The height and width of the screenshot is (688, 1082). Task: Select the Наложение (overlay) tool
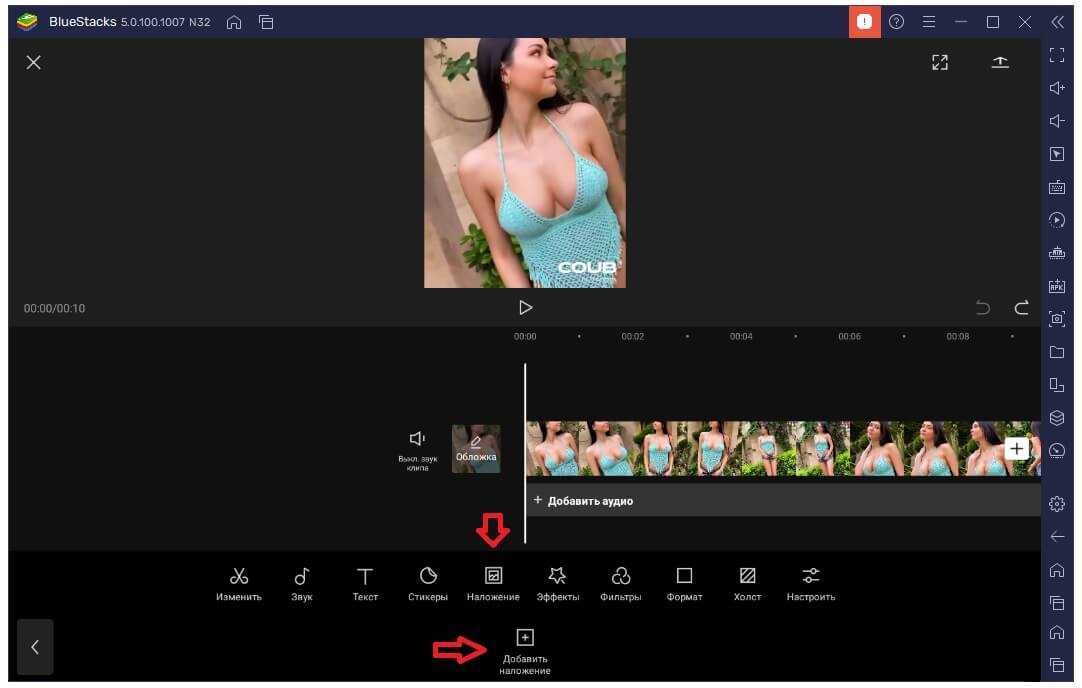[x=493, y=583]
